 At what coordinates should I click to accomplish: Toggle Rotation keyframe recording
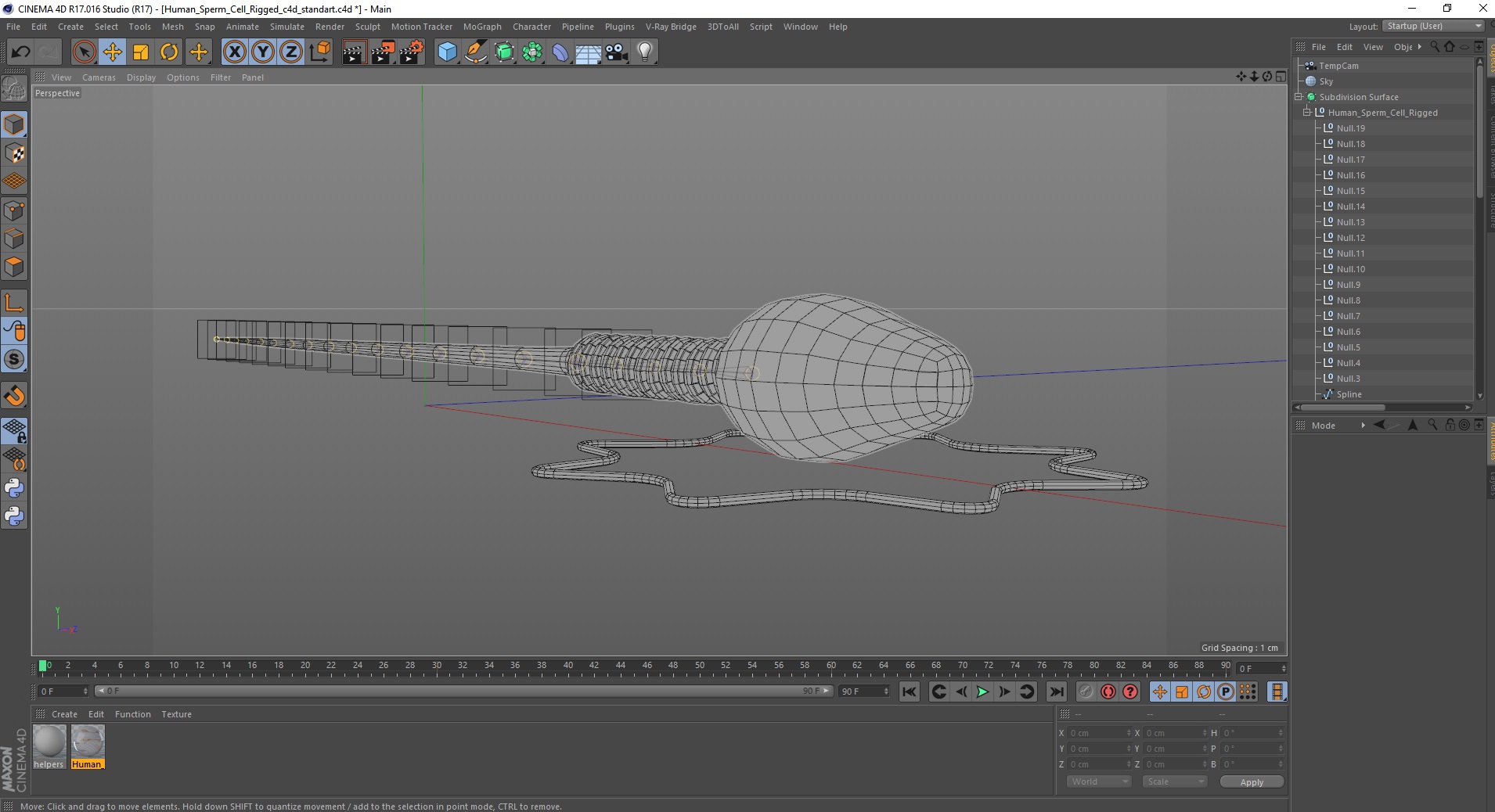click(x=1204, y=692)
